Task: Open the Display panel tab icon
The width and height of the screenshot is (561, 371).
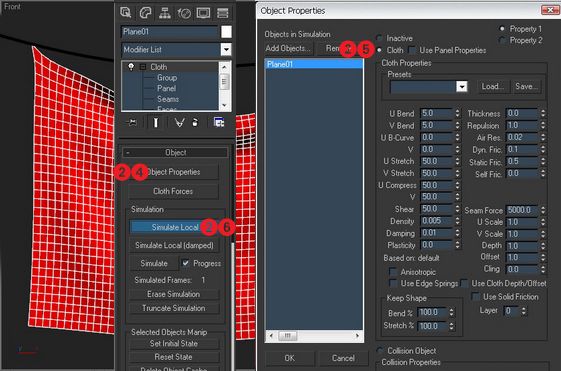Action: click(203, 13)
